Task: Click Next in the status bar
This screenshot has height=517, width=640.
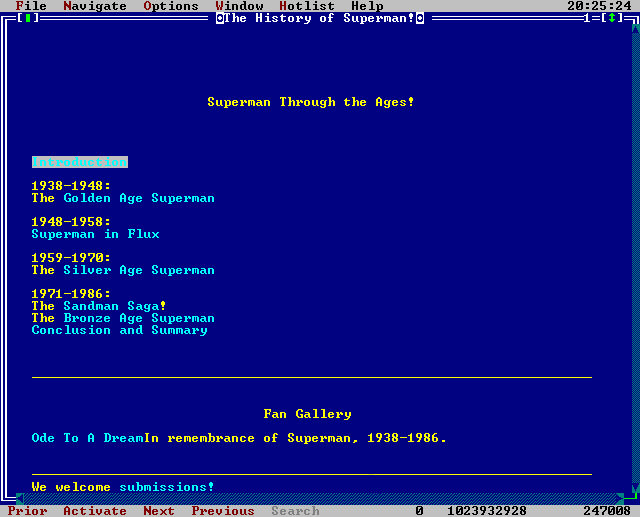Action: (159, 511)
